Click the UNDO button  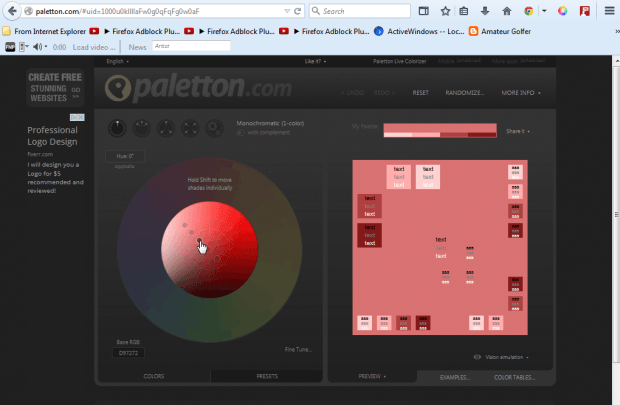pos(352,93)
